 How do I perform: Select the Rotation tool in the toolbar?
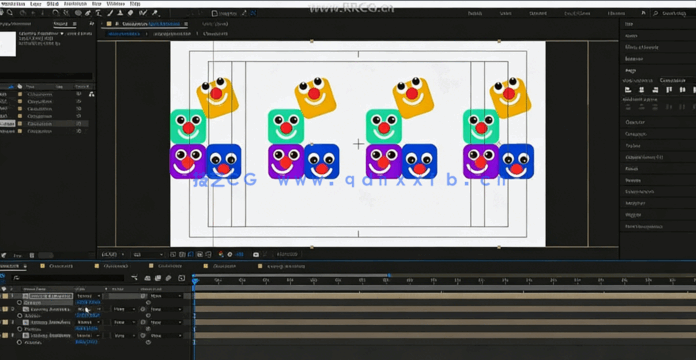pyautogui.click(x=55, y=13)
